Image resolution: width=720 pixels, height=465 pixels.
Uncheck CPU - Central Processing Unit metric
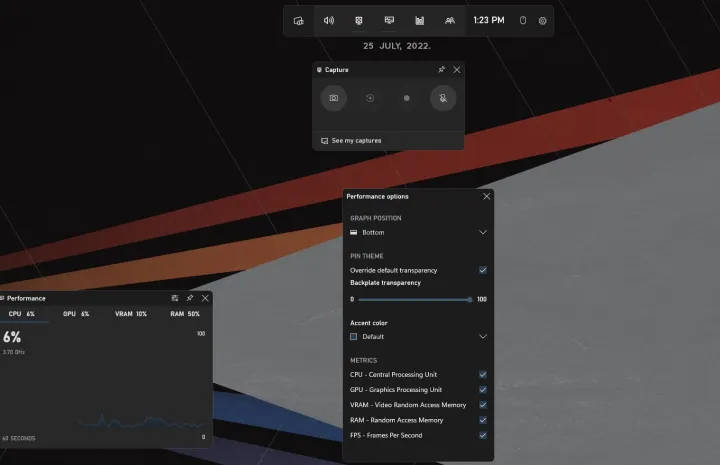483,375
